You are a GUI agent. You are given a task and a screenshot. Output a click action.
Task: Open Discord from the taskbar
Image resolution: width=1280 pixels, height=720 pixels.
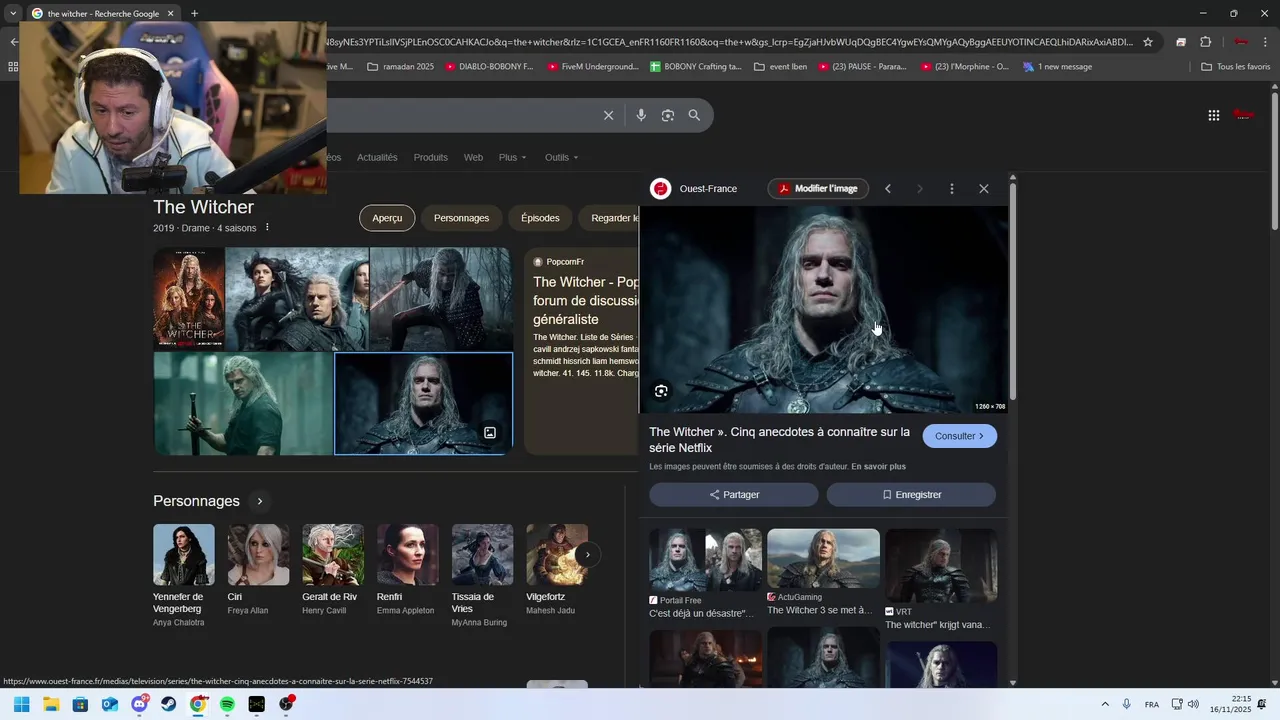click(x=140, y=704)
